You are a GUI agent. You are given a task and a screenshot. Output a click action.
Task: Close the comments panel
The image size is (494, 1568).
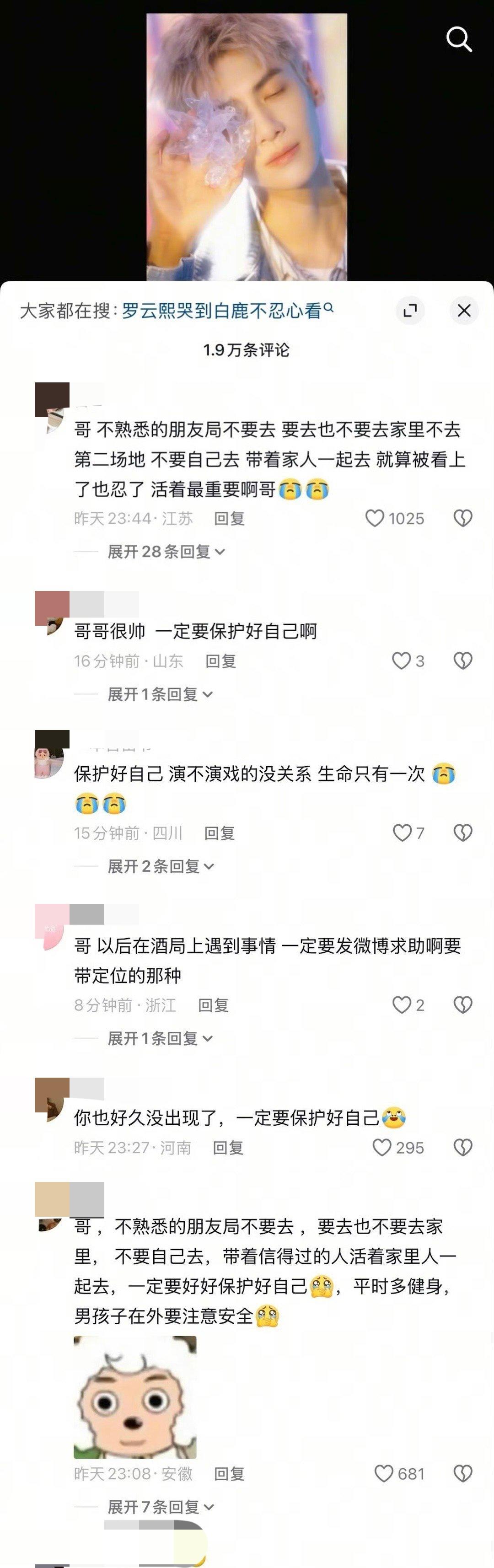464,311
